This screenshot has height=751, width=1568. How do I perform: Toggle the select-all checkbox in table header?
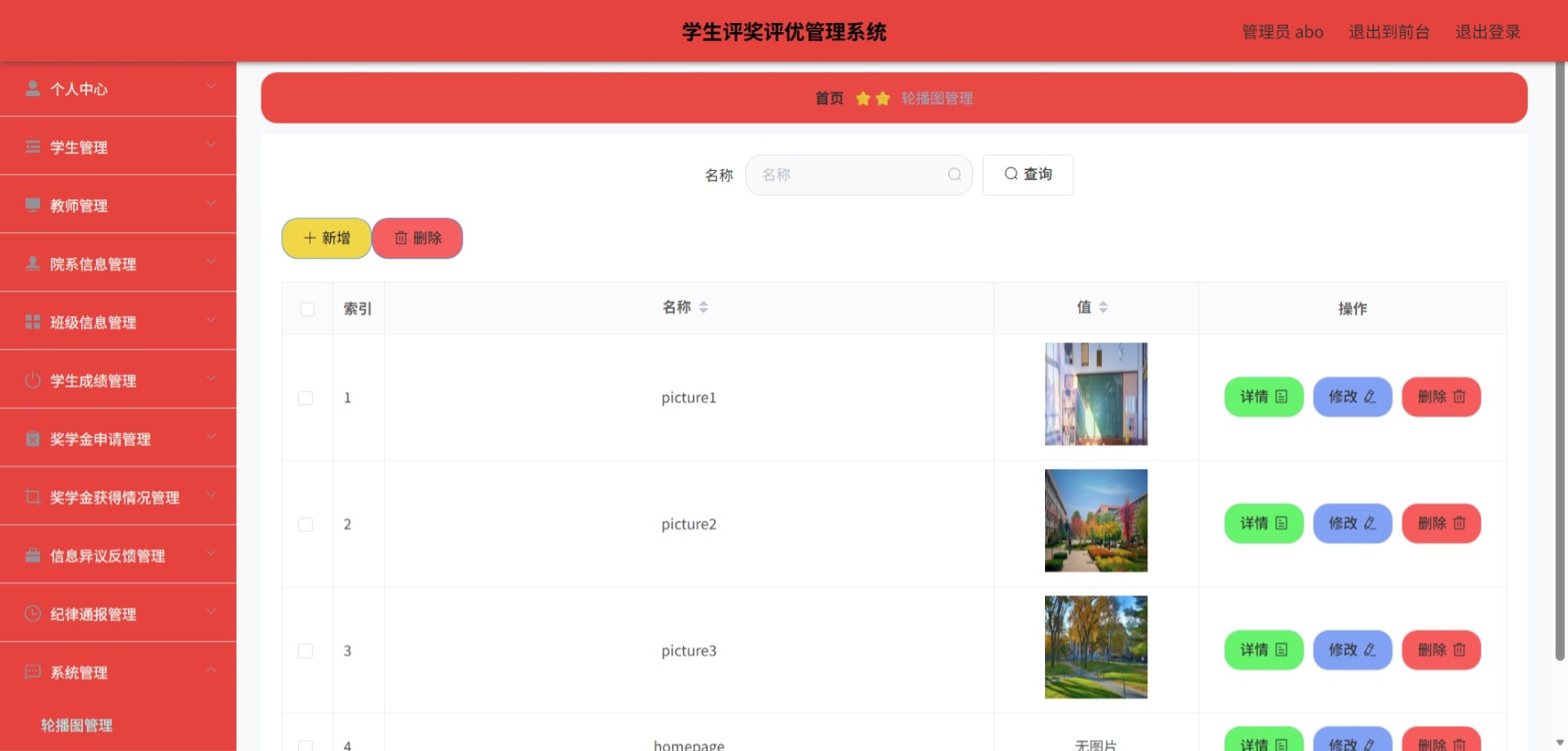307,309
